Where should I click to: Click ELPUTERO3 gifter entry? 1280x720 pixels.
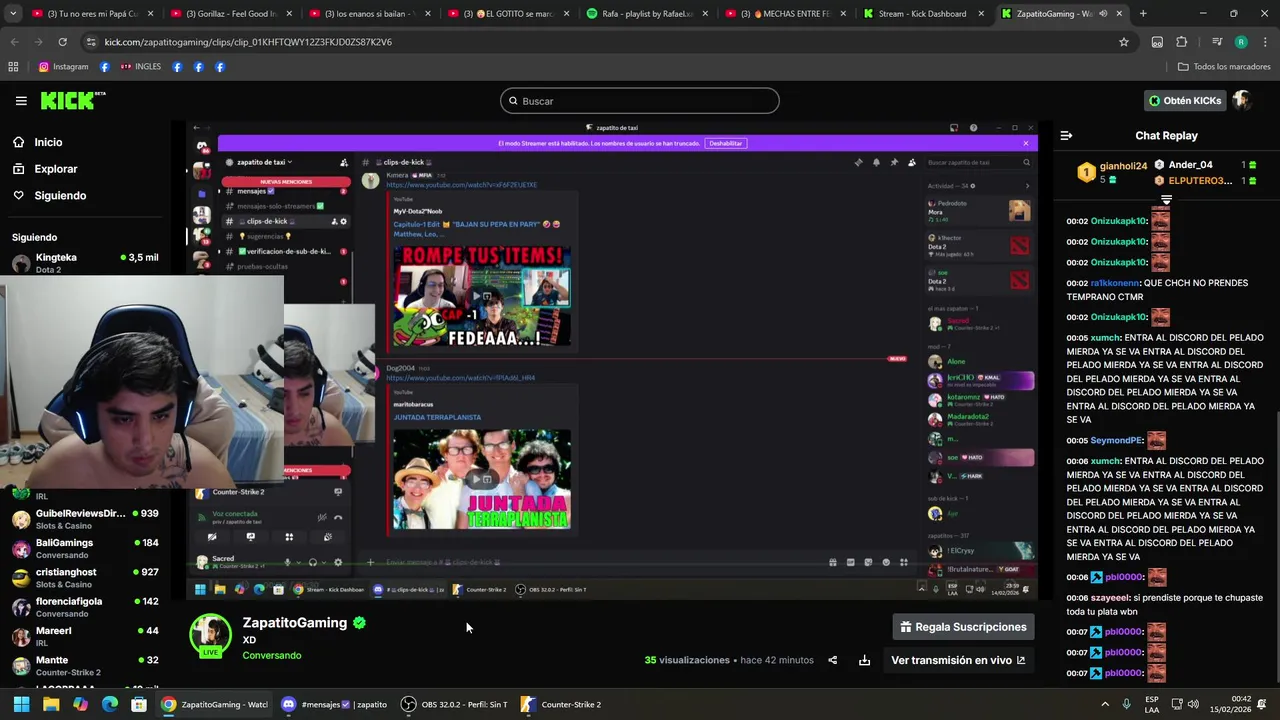click(1204, 181)
